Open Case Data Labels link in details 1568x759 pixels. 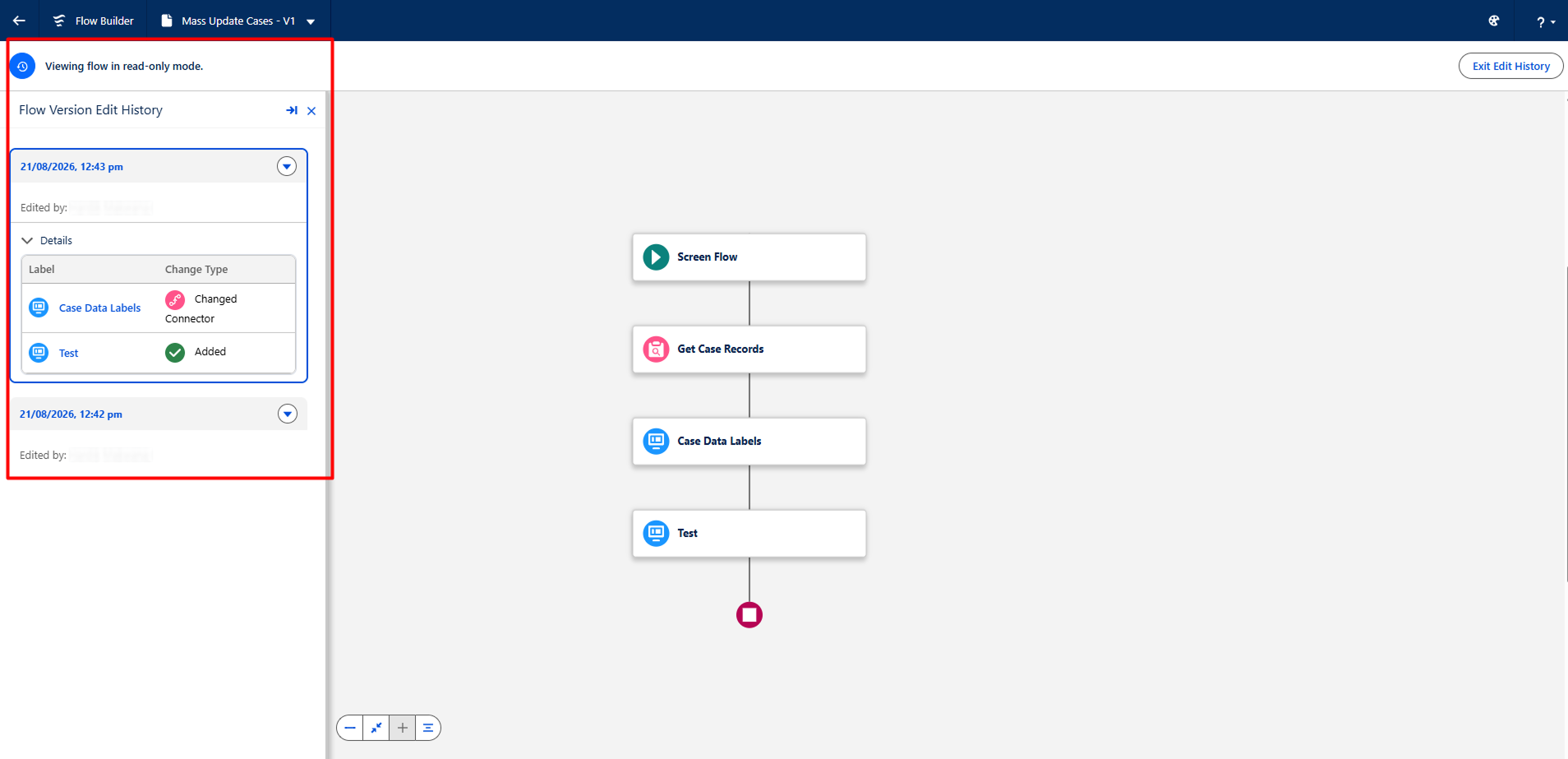[x=99, y=308]
